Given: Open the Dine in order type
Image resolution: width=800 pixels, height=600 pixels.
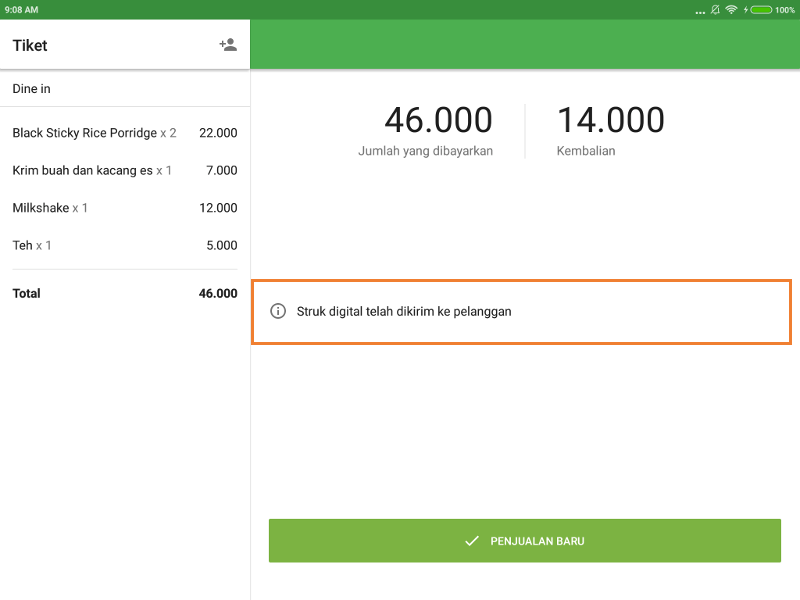Looking at the screenshot, I should tap(124, 88).
